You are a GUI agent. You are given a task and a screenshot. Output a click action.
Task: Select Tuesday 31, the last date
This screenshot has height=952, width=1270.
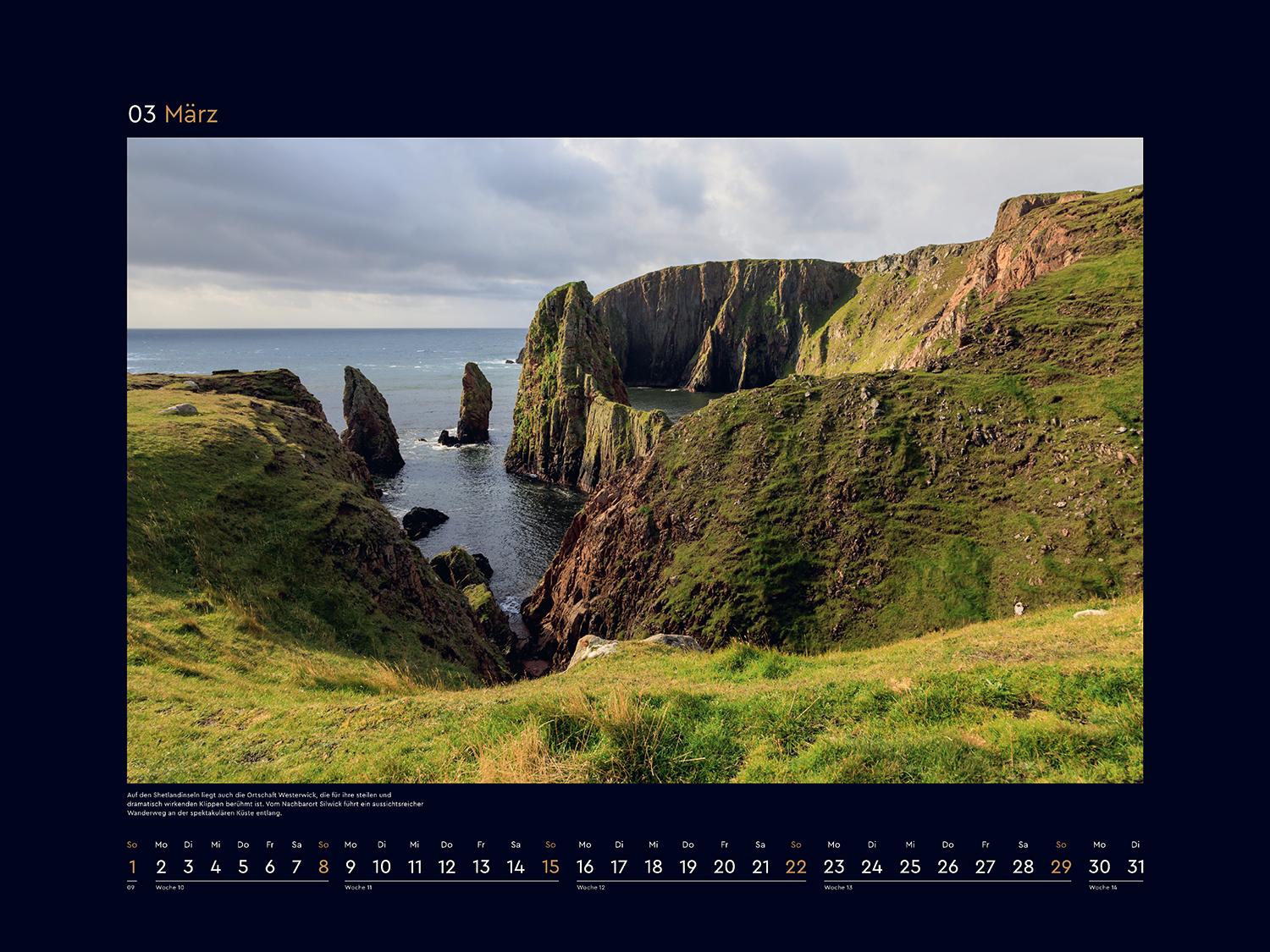tap(1135, 867)
